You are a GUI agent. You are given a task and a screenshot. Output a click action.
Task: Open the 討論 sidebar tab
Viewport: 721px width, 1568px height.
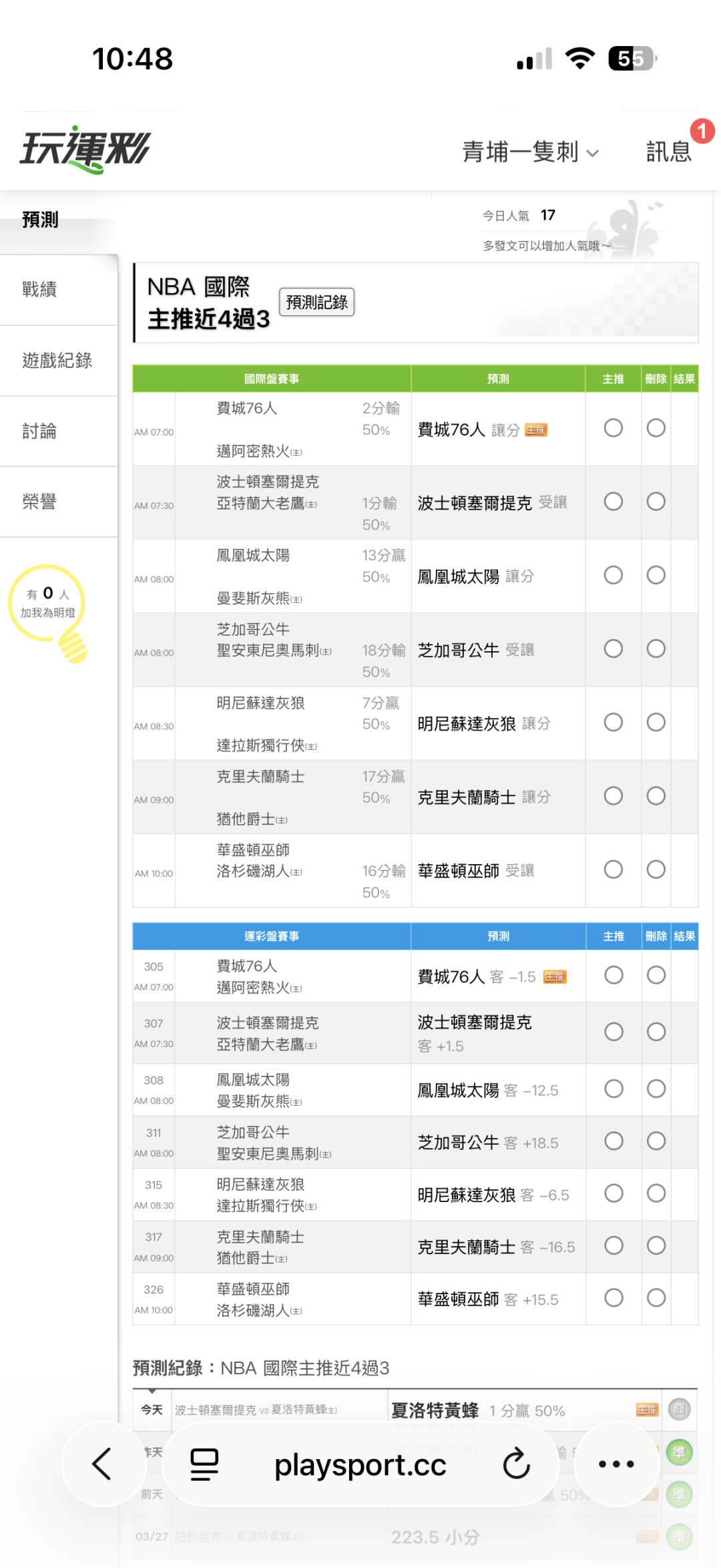(x=40, y=431)
